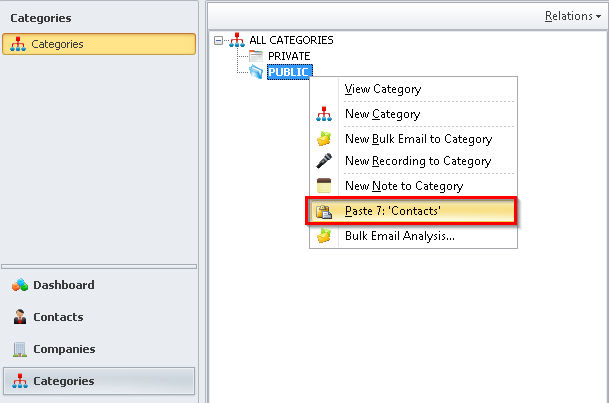The height and width of the screenshot is (403, 609).
Task: Click the PRIVATE category folder icon
Action: [255, 56]
